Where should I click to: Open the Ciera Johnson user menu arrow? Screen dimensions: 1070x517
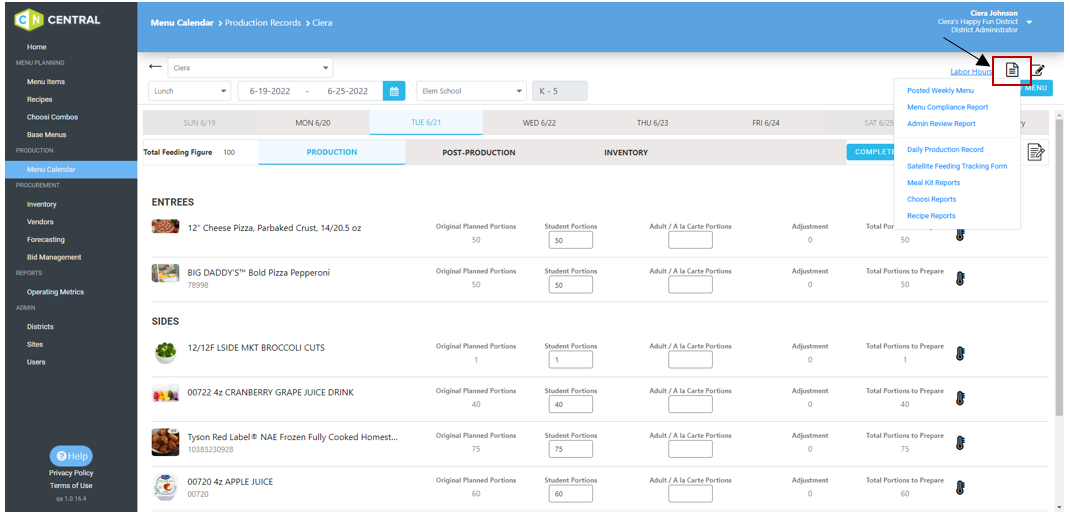point(1029,23)
